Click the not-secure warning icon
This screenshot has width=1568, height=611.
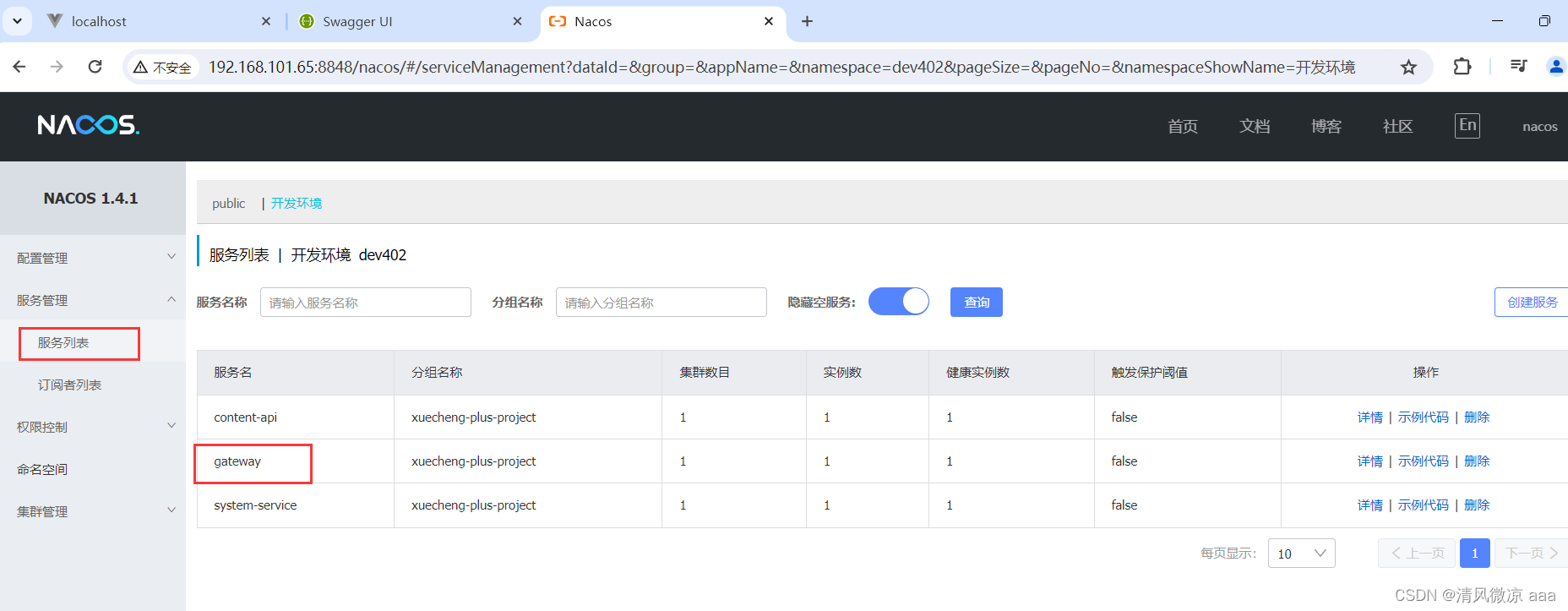coord(162,67)
